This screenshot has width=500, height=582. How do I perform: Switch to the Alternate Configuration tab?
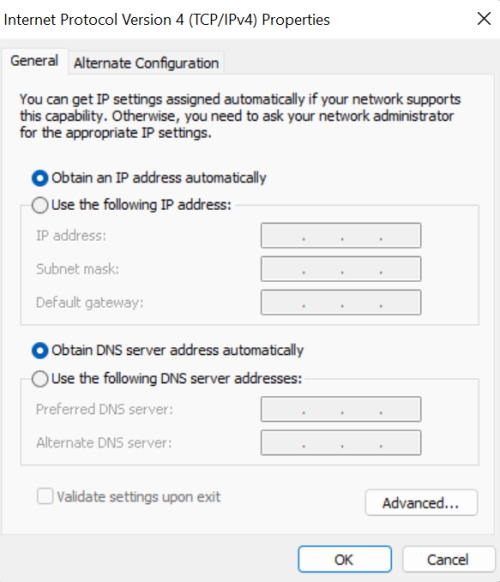[146, 63]
